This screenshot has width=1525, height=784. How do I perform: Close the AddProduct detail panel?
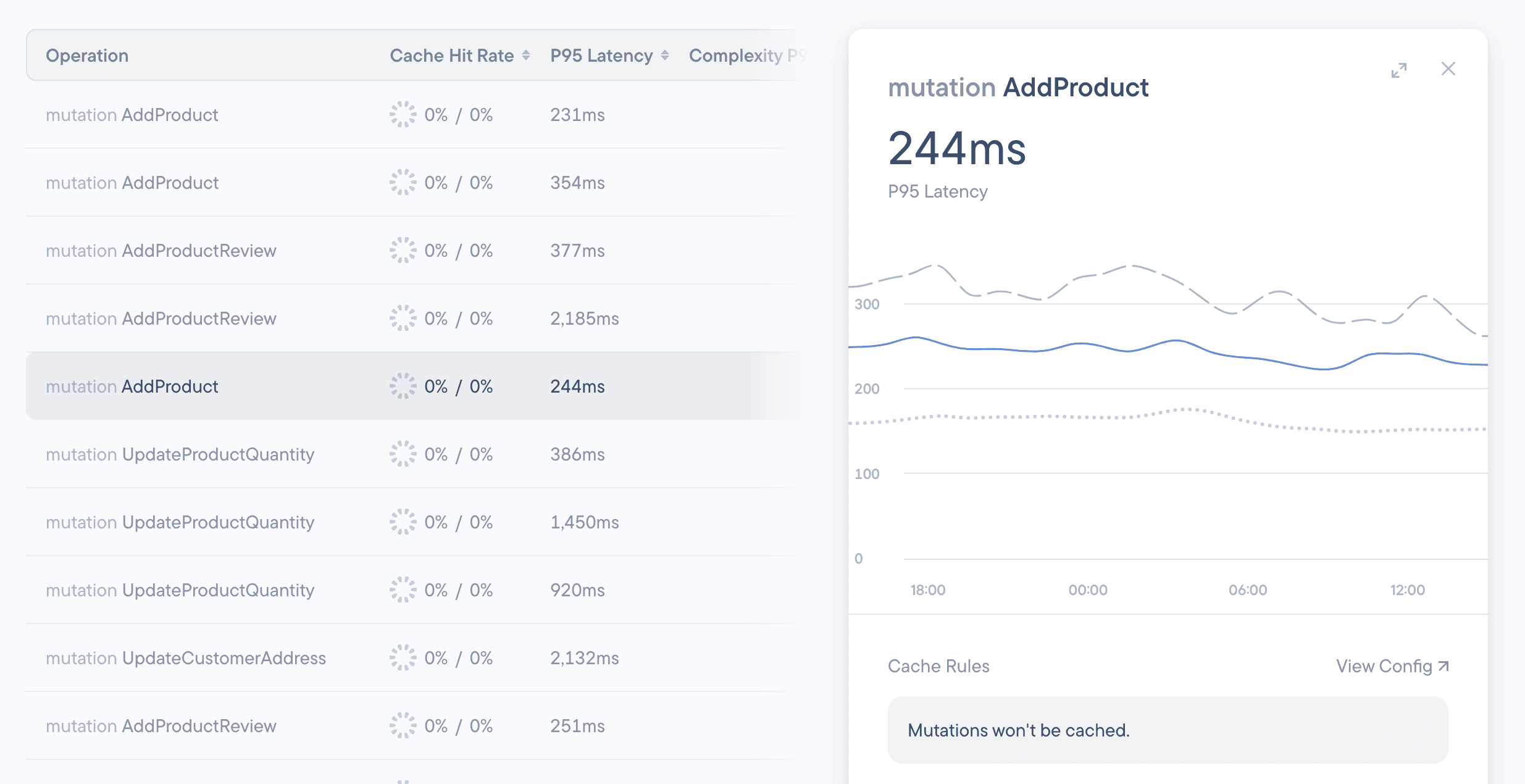pyautogui.click(x=1448, y=69)
